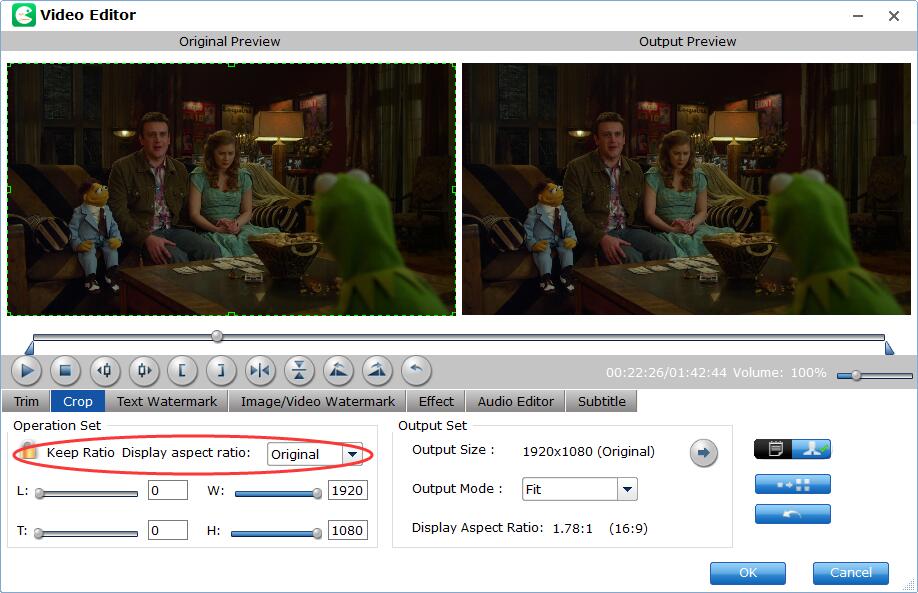The width and height of the screenshot is (918, 593).
Task: Click the timeline playhead knob
Action: [217, 336]
